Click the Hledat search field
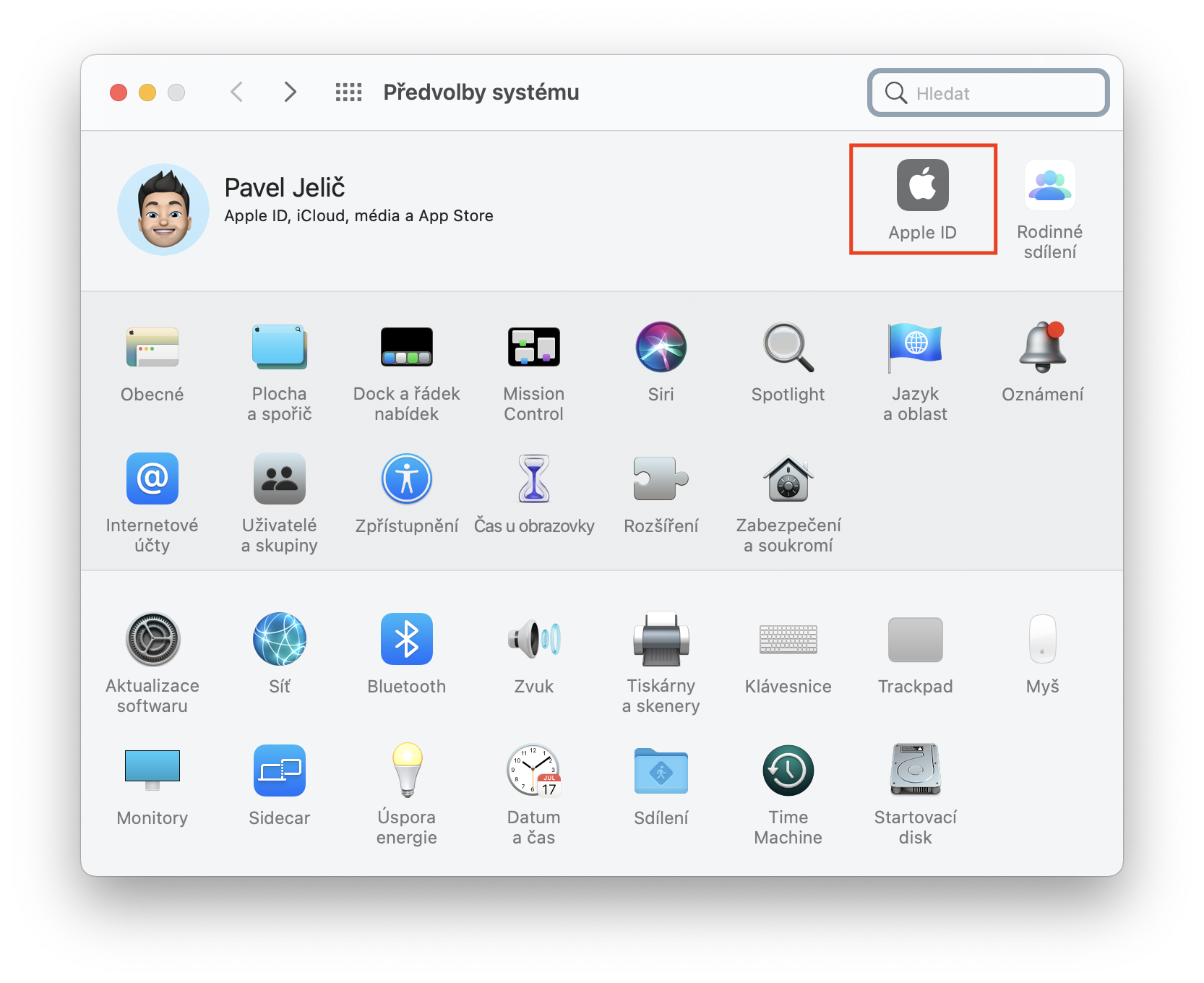 point(988,93)
